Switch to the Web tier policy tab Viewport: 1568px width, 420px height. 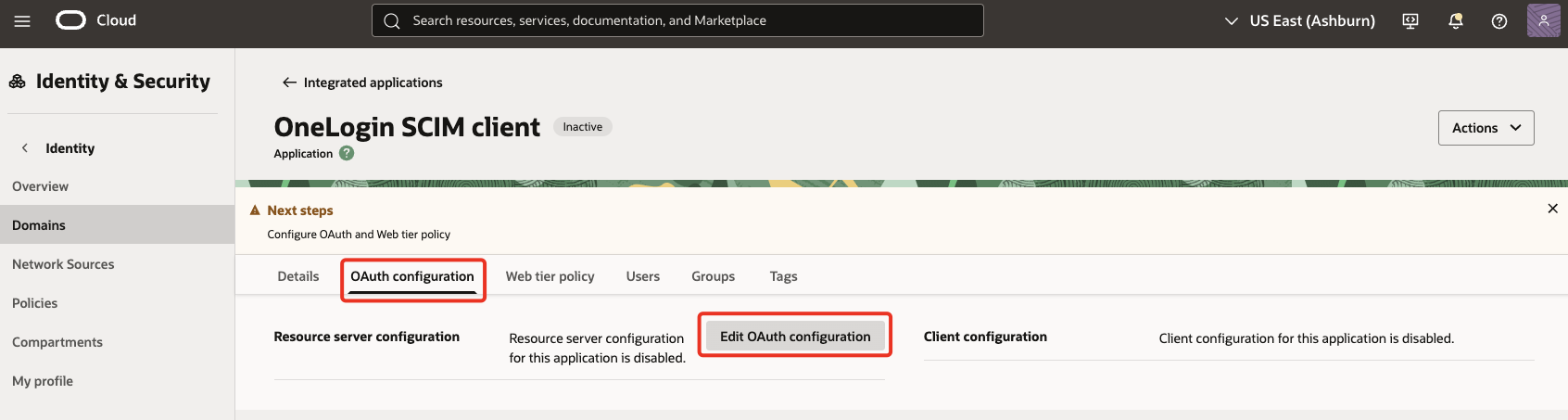[550, 276]
